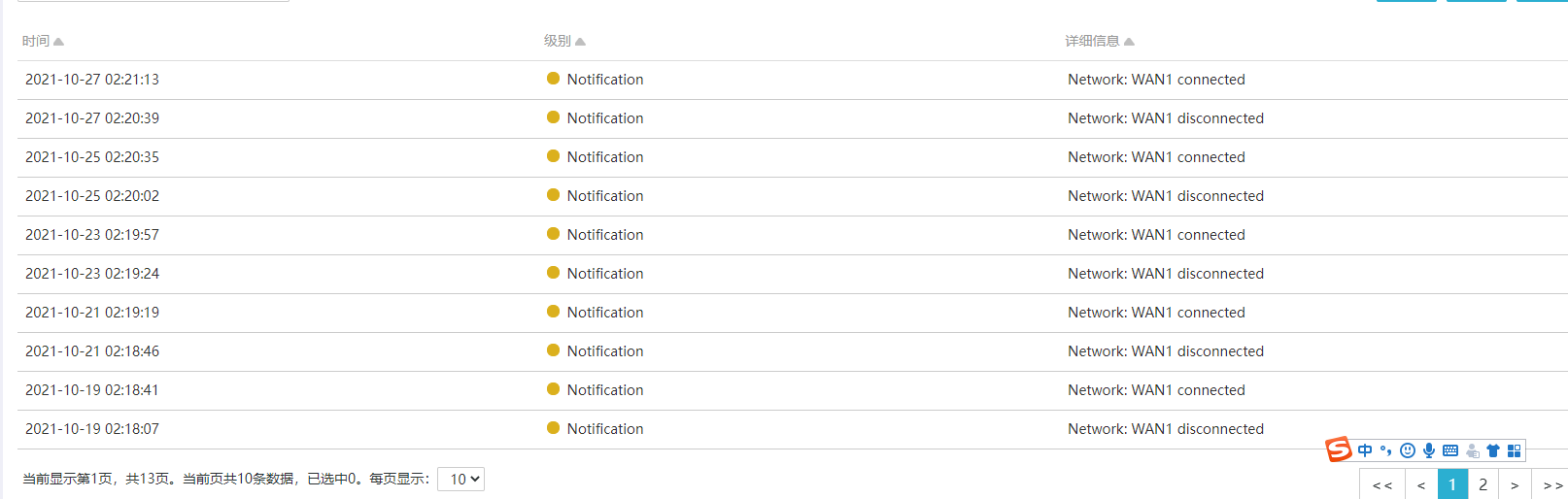Open the Sogou skin shirt icon
Image resolution: width=1568 pixels, height=499 pixels.
[x=1493, y=450]
